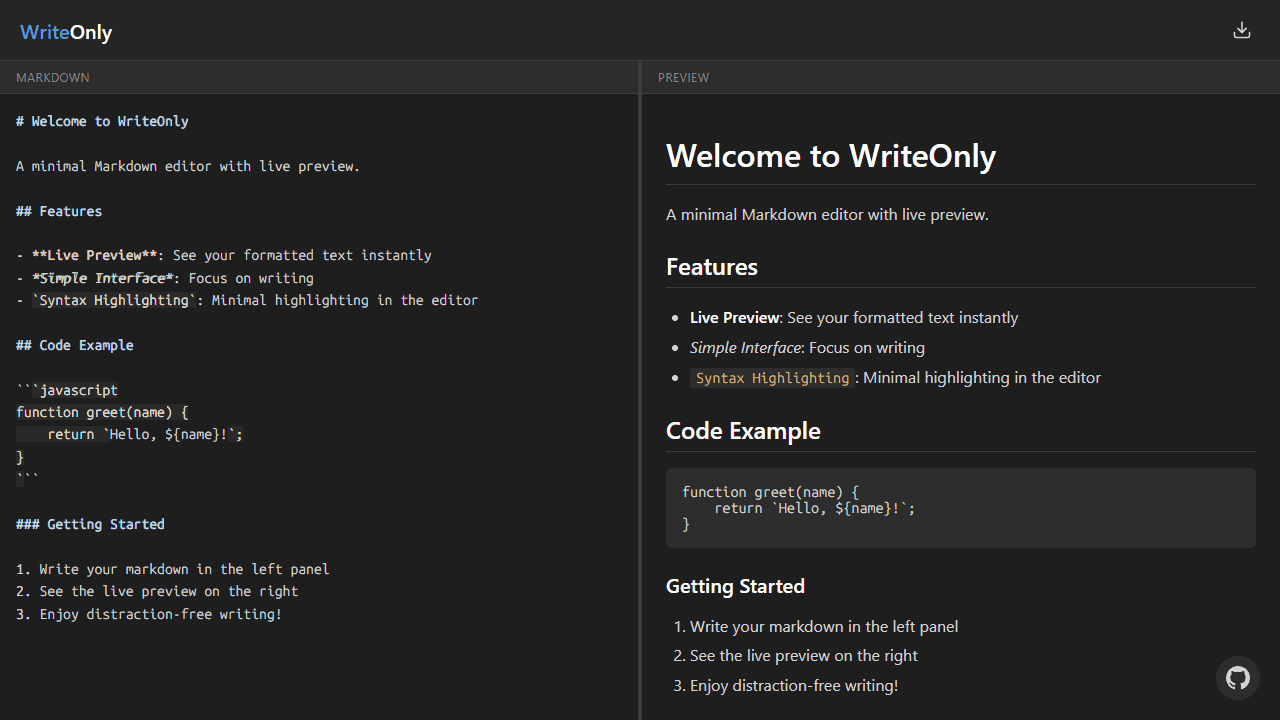Click the 'Syntax Highlighting' inline code in preview
Image resolution: width=1280 pixels, height=720 pixels.
(772, 378)
